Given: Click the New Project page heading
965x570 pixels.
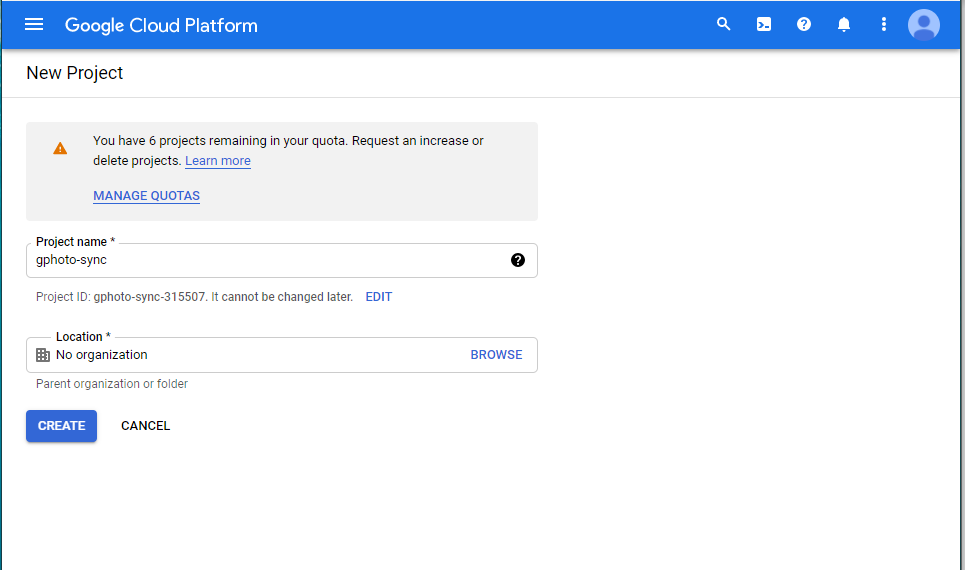Looking at the screenshot, I should (x=75, y=73).
